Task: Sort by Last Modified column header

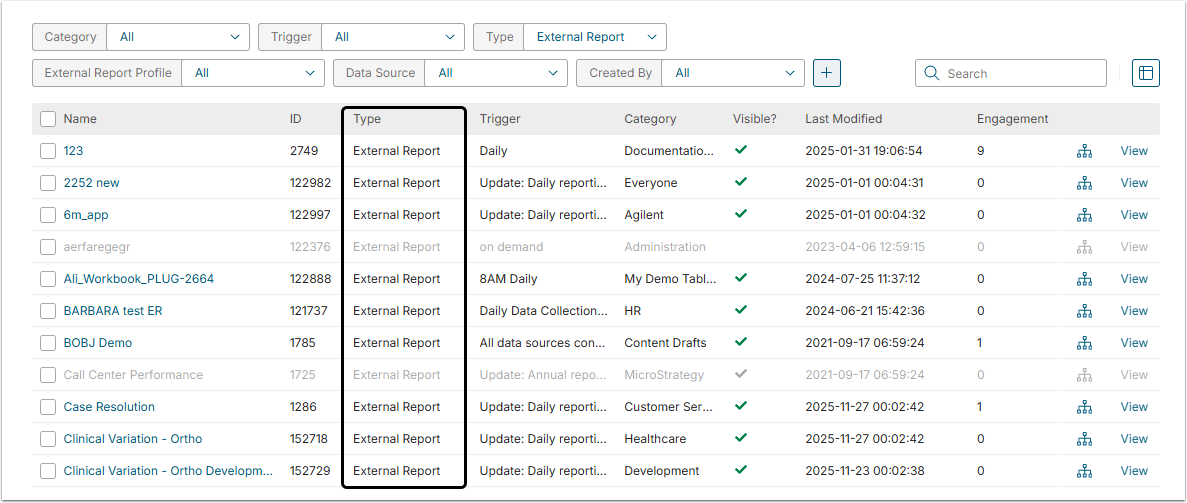Action: 843,119
